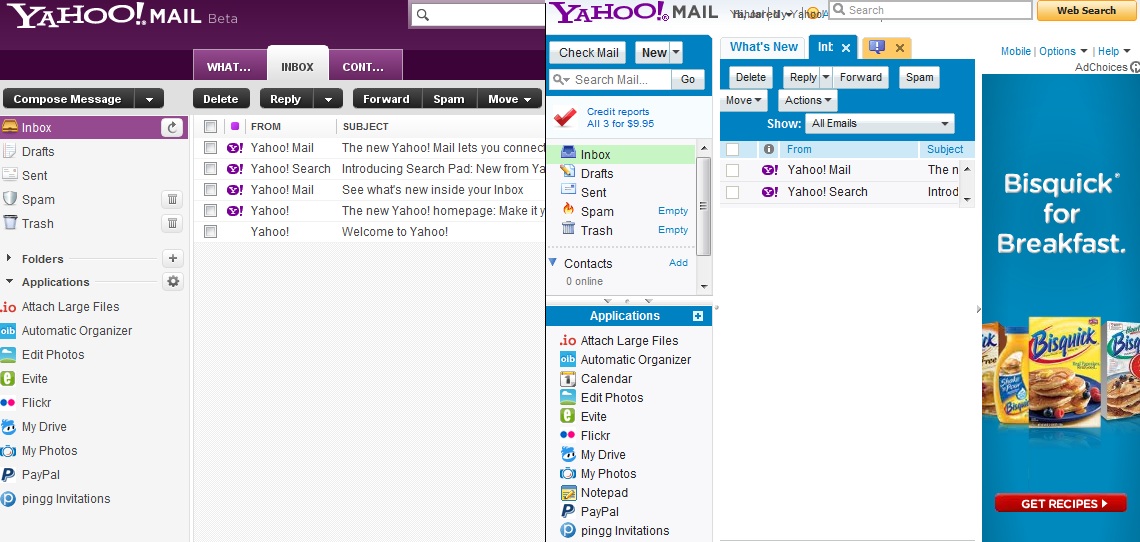Click the Check Mail button
Screen dimensions: 1140x542
589,52
